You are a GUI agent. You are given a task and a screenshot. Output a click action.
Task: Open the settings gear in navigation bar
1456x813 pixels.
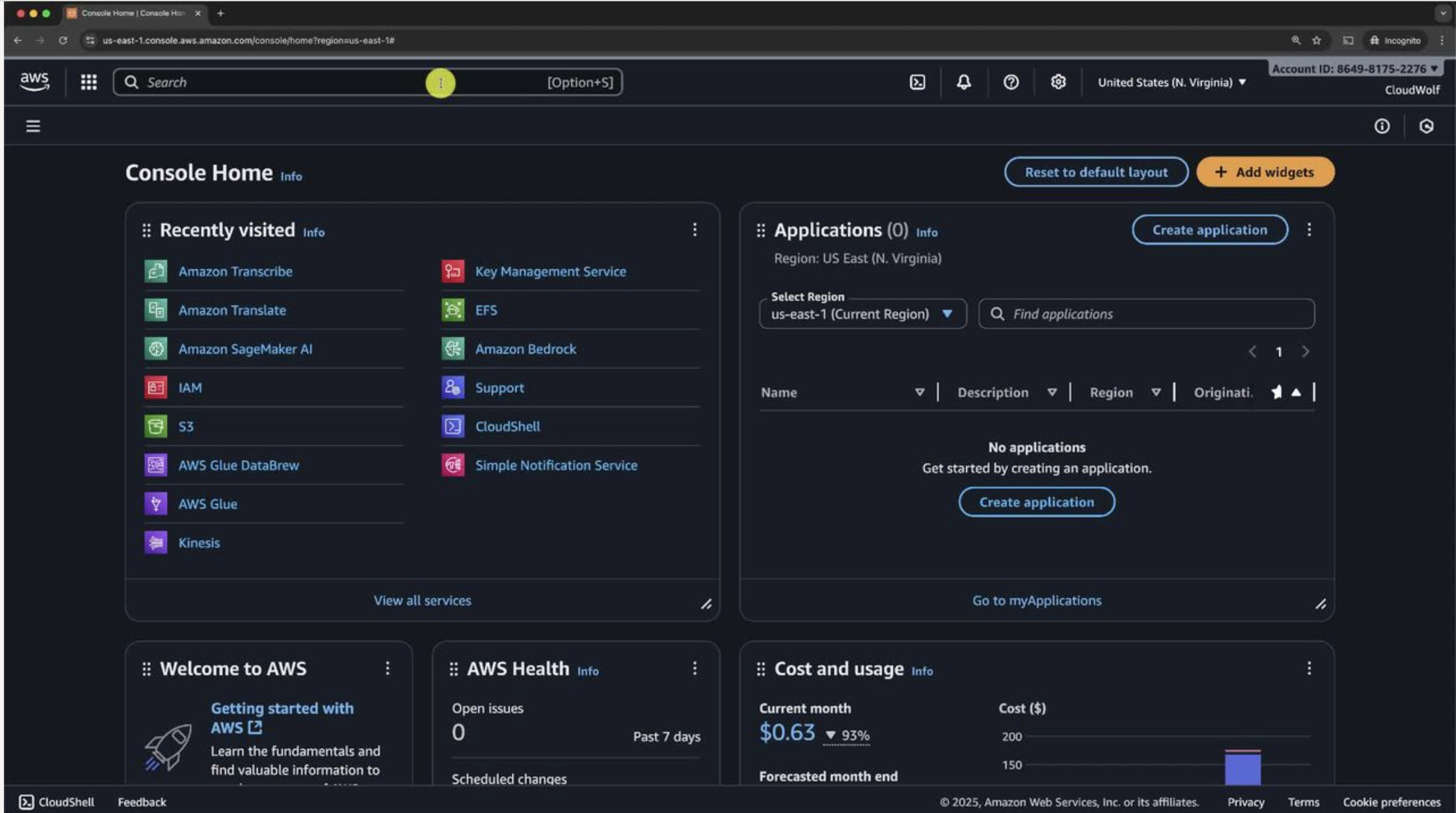pyautogui.click(x=1058, y=82)
